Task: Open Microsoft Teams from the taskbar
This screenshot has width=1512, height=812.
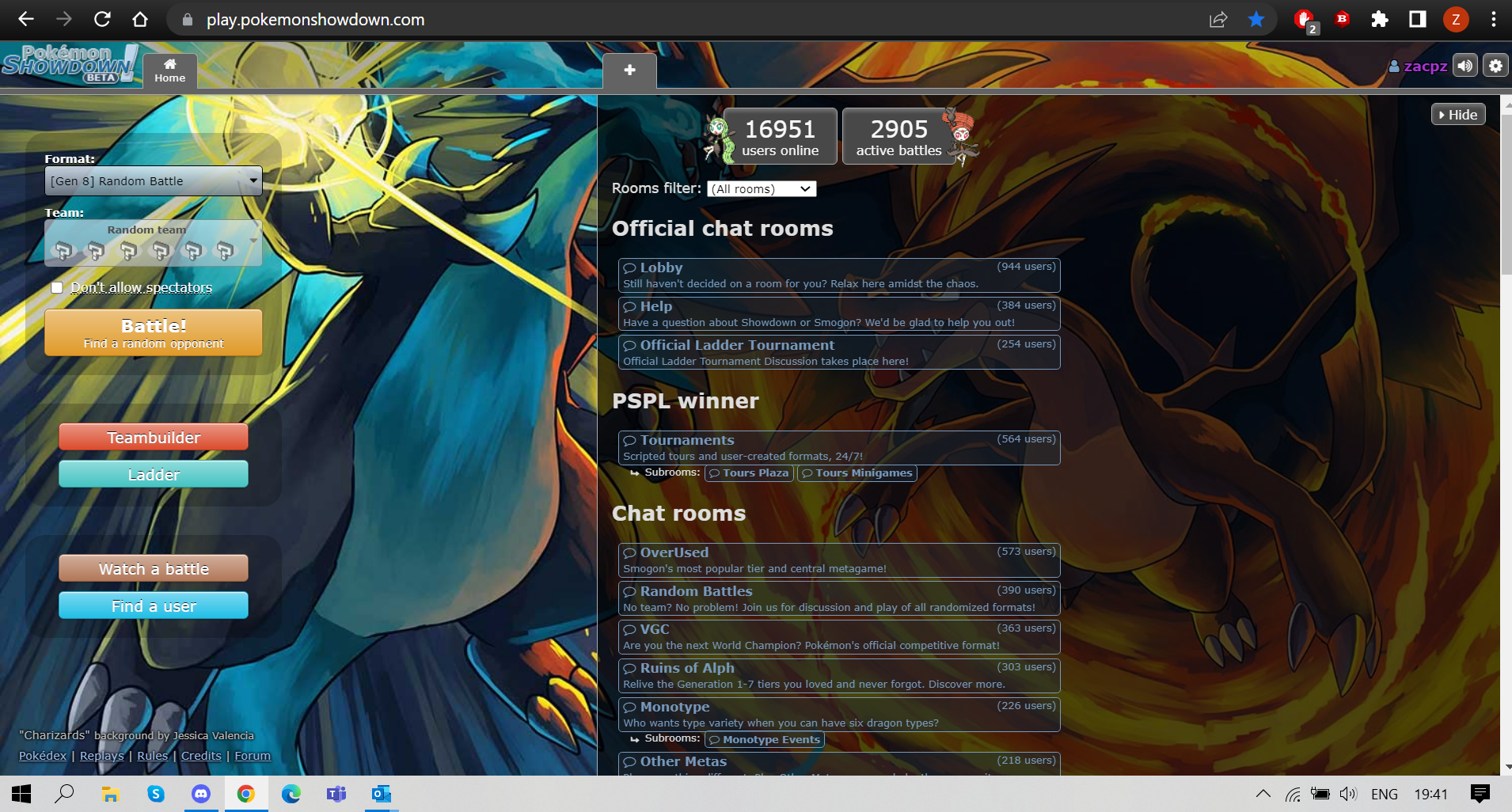Action: 336,794
